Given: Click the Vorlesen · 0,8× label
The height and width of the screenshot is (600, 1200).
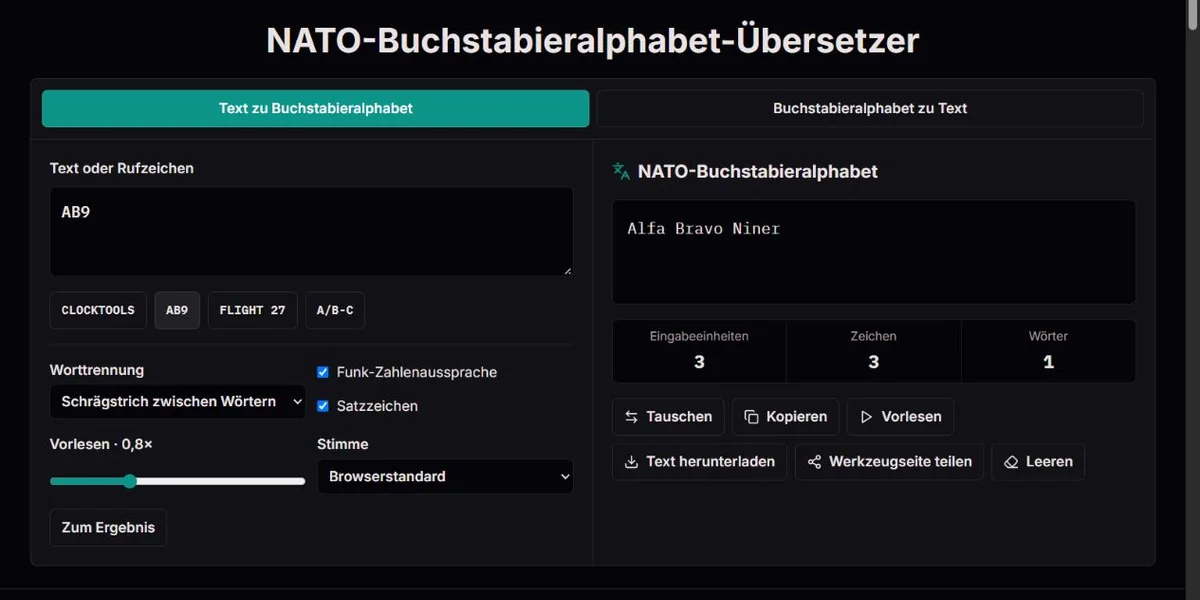Looking at the screenshot, I should (x=101, y=444).
